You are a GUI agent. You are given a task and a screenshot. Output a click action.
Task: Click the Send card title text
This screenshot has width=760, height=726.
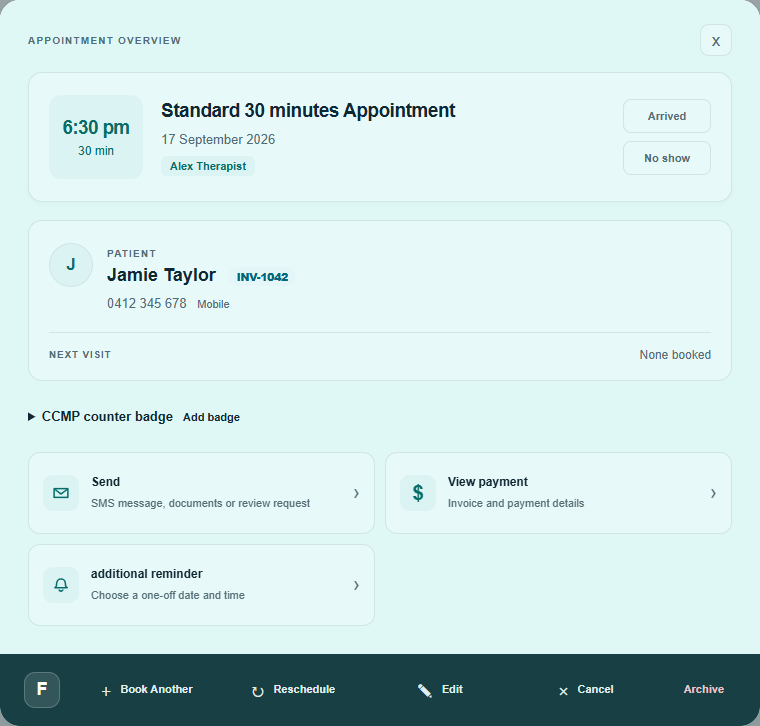coord(106,482)
